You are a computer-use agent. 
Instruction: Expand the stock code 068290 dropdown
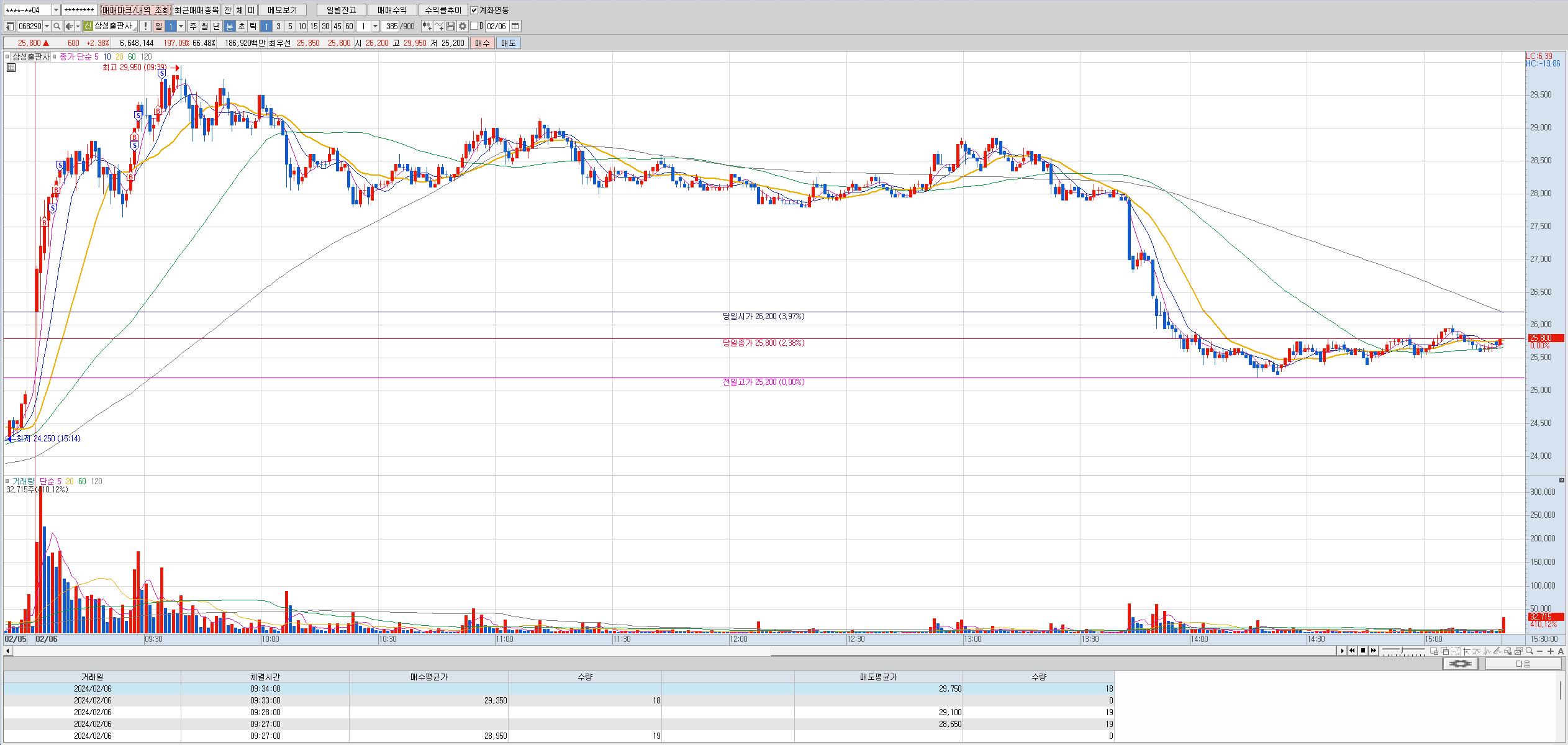tap(47, 26)
